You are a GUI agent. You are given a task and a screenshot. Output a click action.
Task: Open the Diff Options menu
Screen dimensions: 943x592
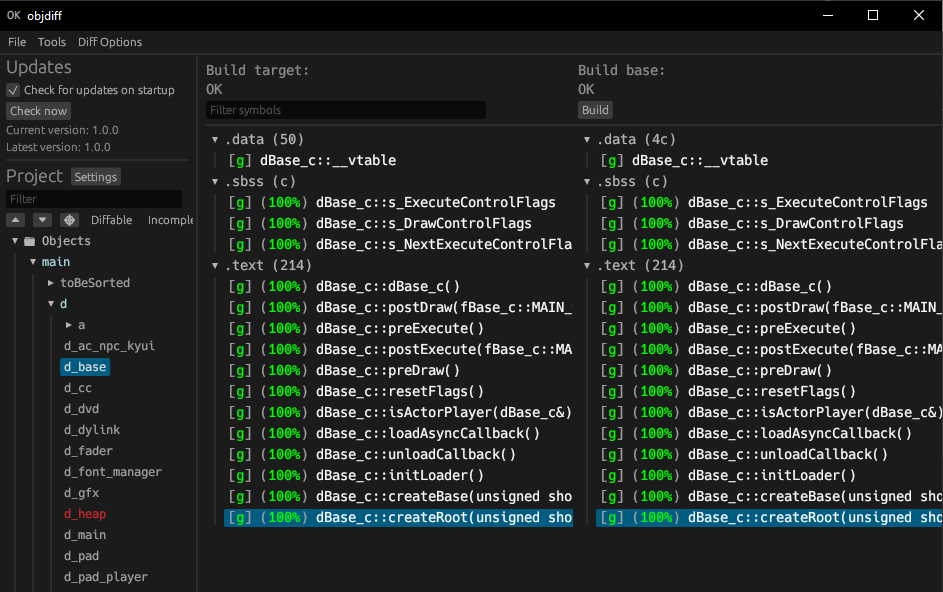pyautogui.click(x=110, y=42)
